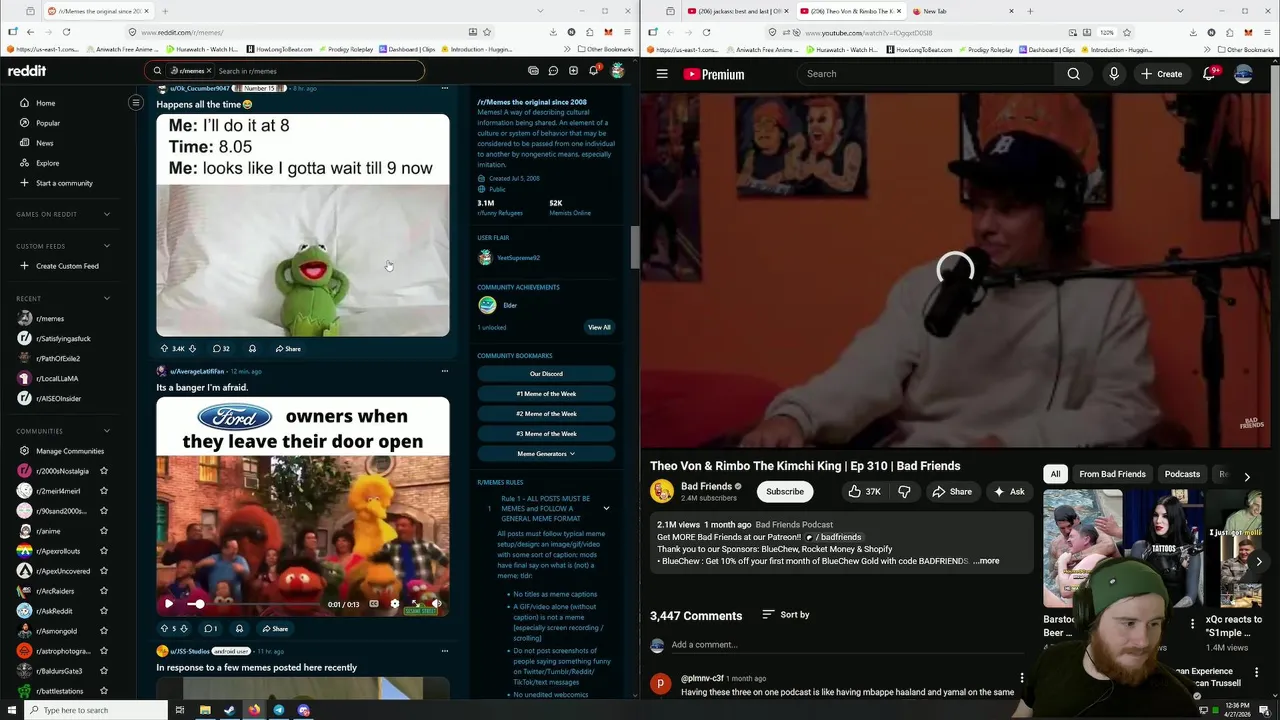Activate YouTube voice search microphone
Image resolution: width=1280 pixels, height=720 pixels.
point(1113,74)
